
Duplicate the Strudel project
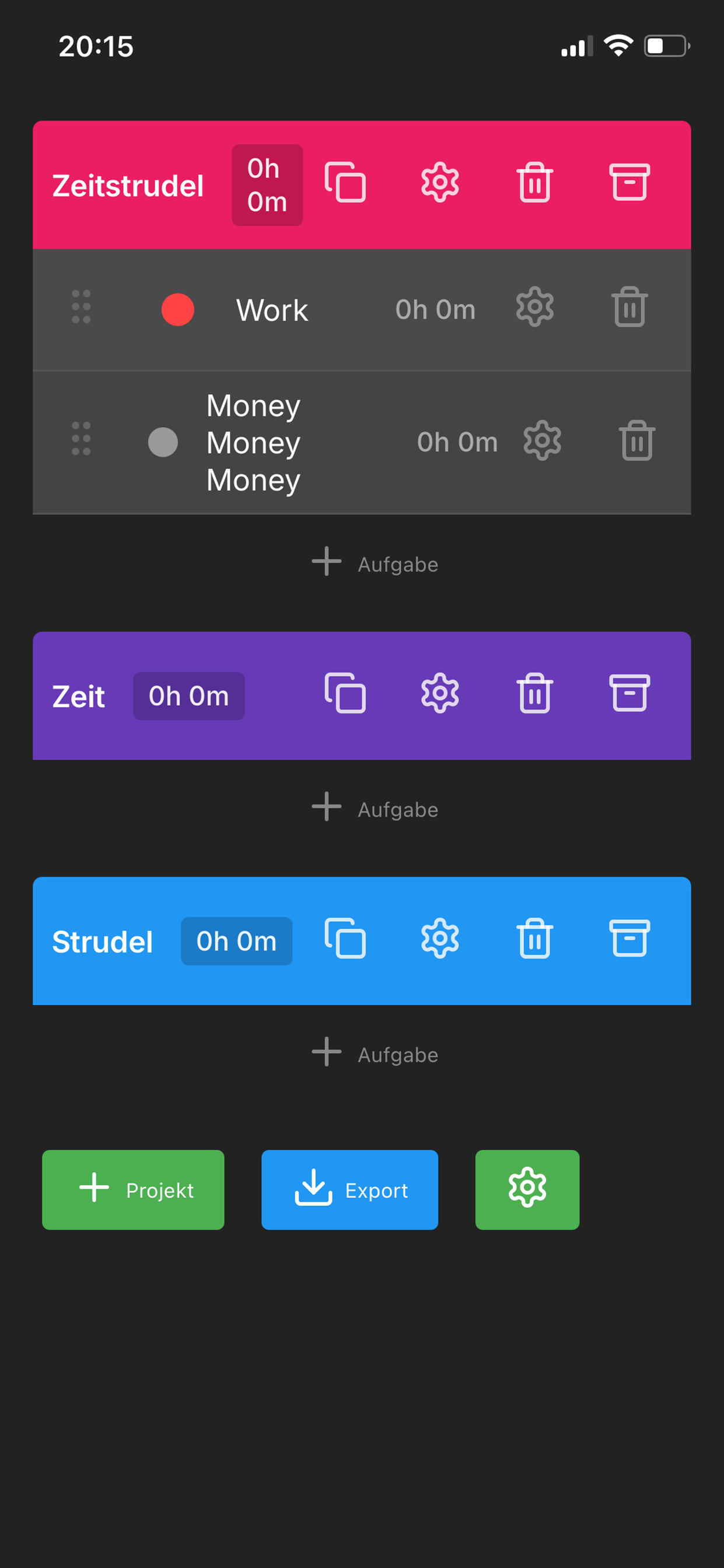[x=345, y=939]
